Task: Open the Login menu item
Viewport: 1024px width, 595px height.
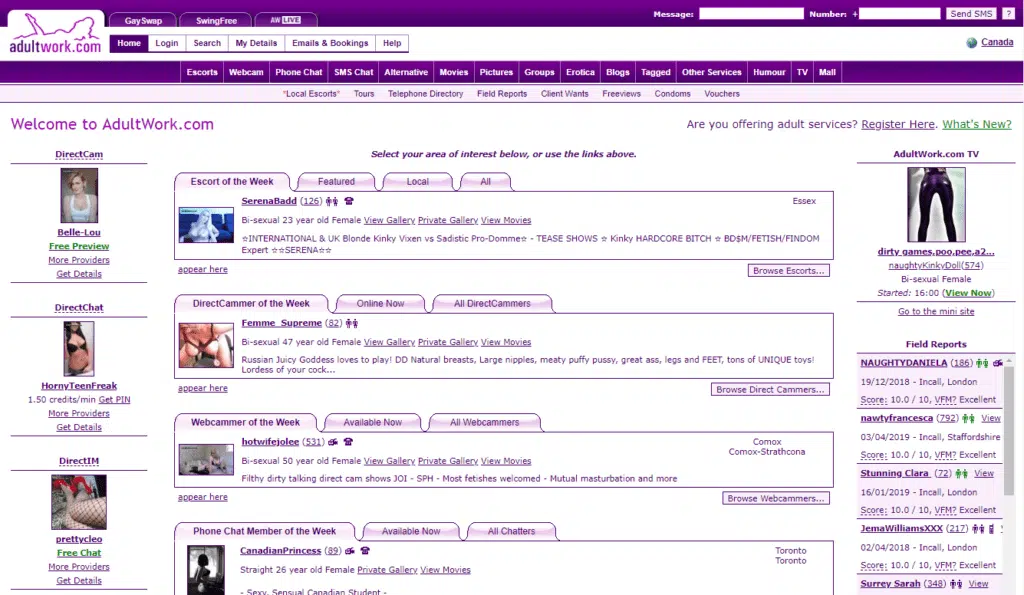Action: (x=167, y=43)
